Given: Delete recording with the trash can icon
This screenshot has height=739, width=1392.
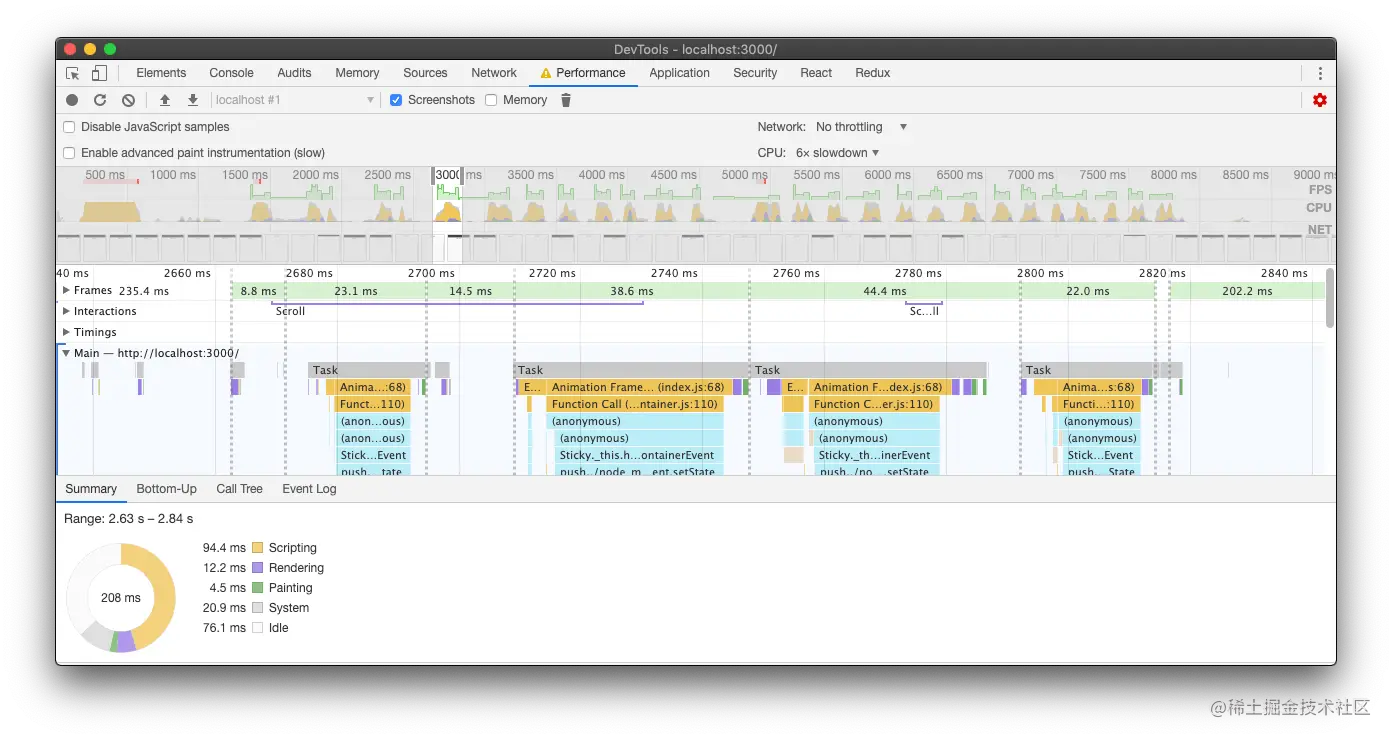Looking at the screenshot, I should click(566, 100).
